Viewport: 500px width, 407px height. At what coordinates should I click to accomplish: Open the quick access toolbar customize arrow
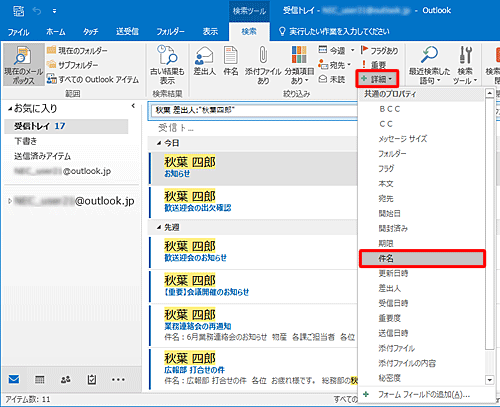54,11
